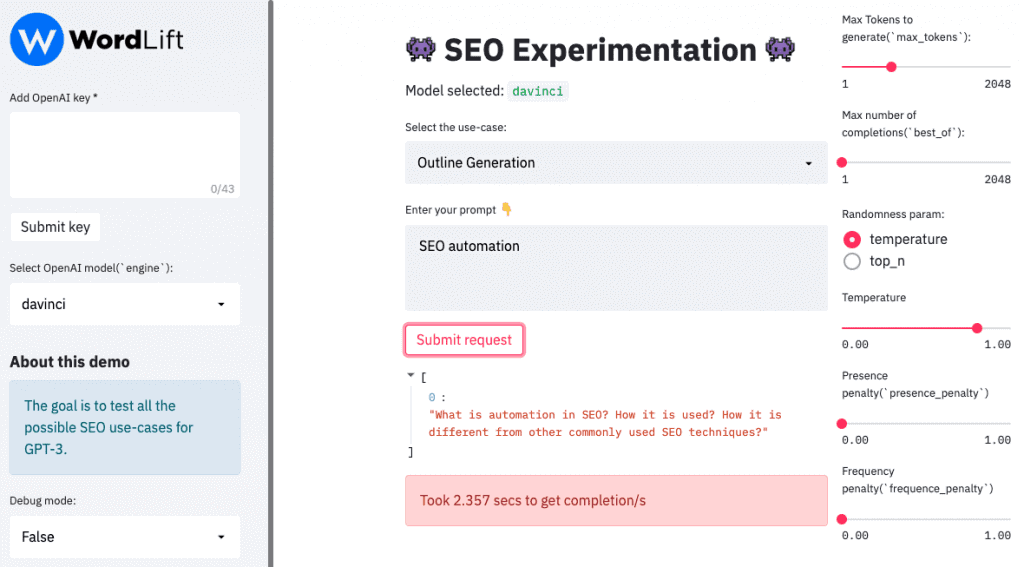Click the Presence penalty slider handle
Viewport: 1024px width, 567px height.
pos(842,424)
